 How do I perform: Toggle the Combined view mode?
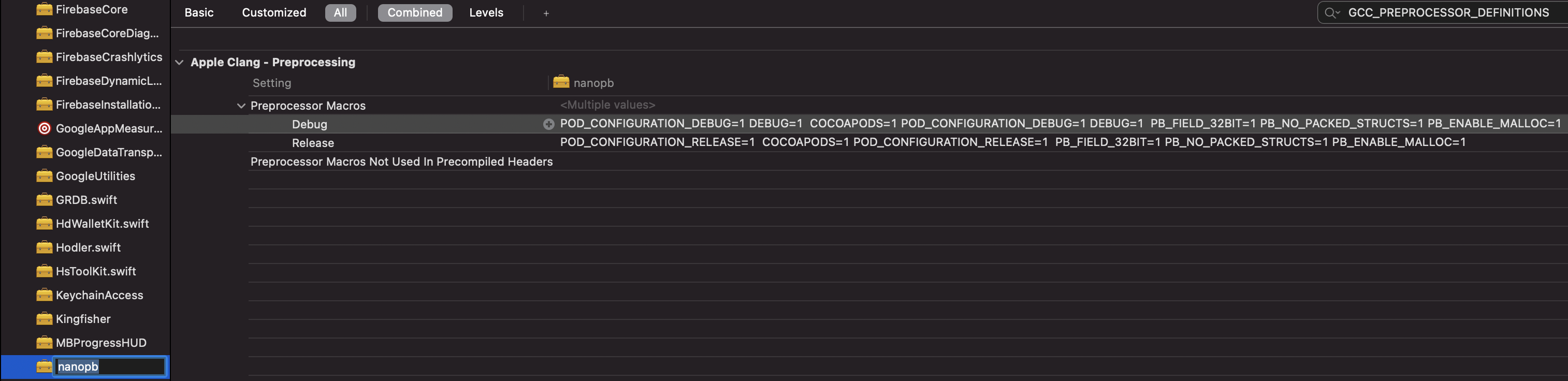(x=414, y=12)
